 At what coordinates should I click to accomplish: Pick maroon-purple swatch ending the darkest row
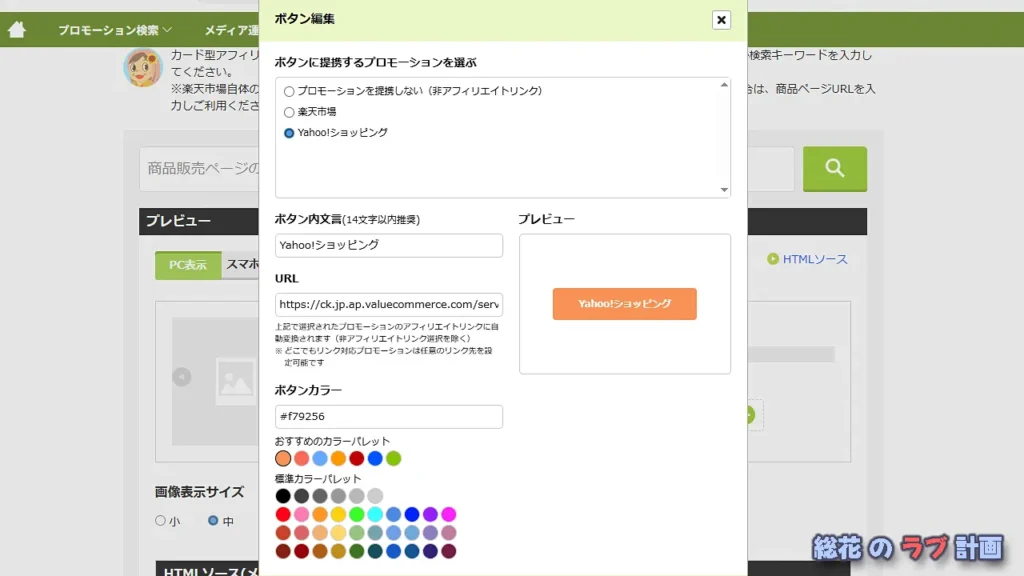click(449, 551)
